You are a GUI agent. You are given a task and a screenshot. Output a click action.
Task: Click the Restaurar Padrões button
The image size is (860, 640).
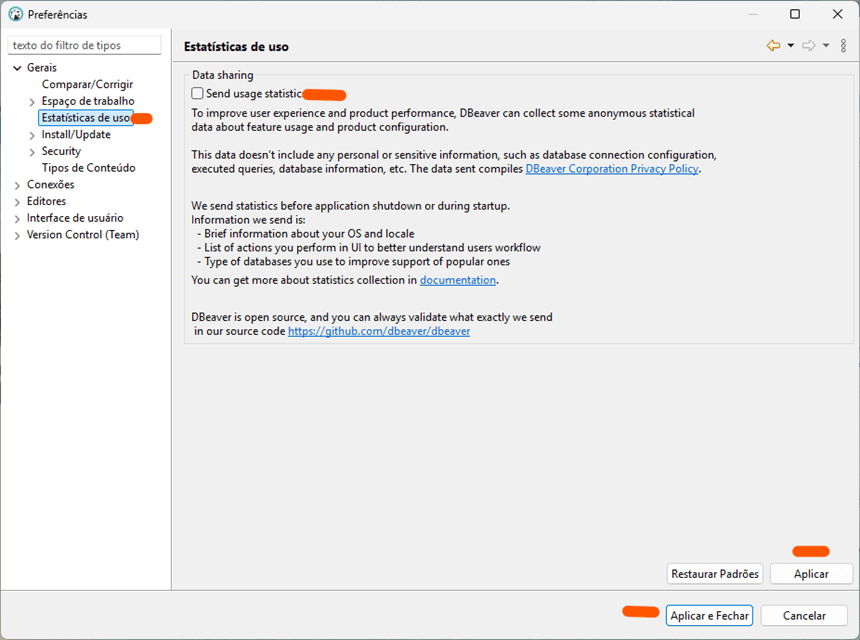[715, 574]
